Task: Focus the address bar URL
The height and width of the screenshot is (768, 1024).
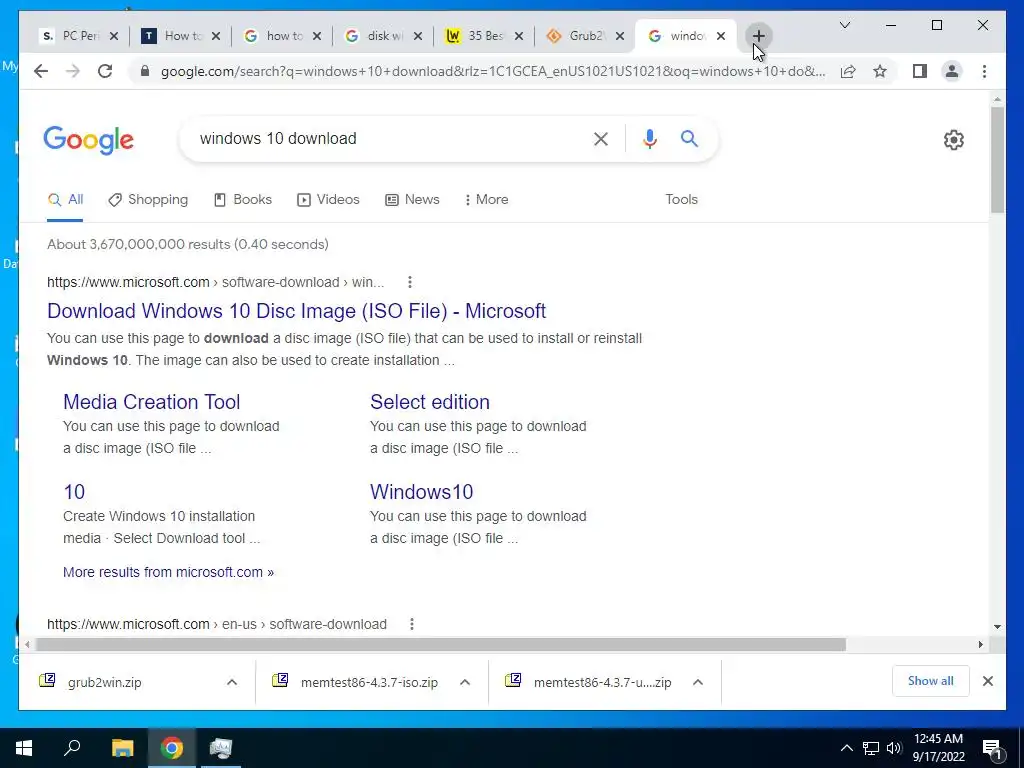Action: [493, 71]
